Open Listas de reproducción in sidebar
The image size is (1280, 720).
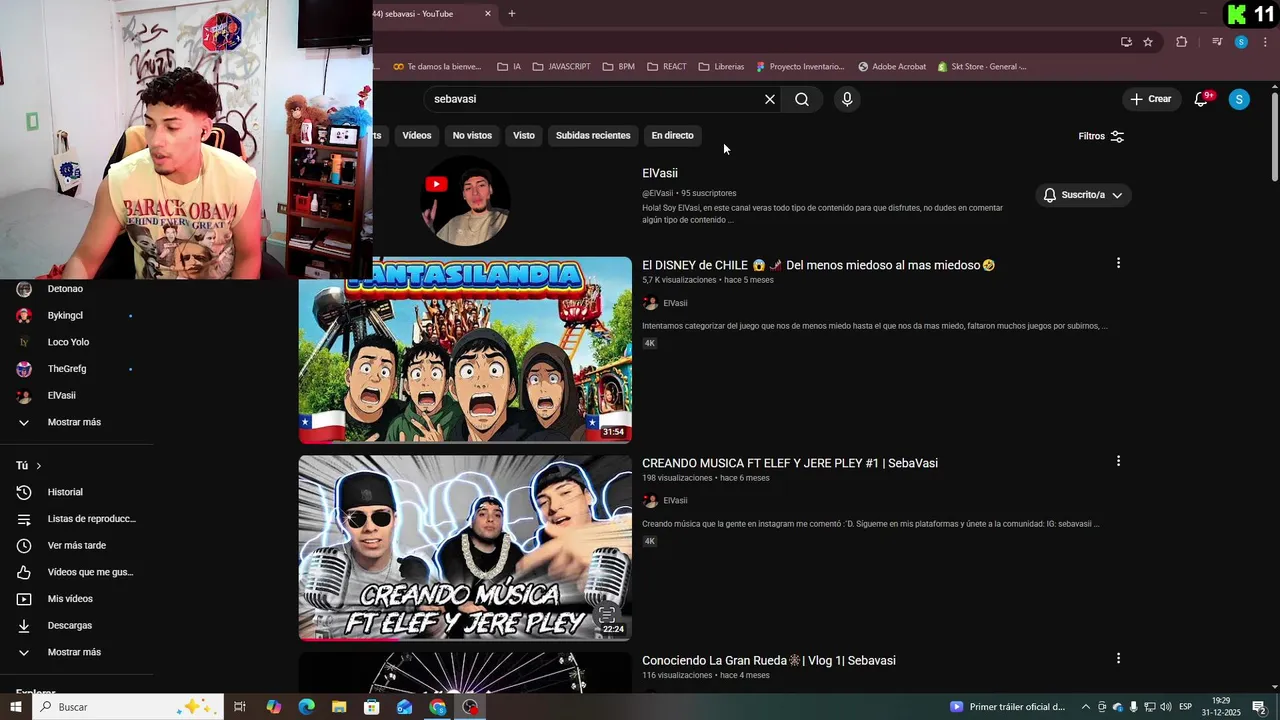[77, 519]
